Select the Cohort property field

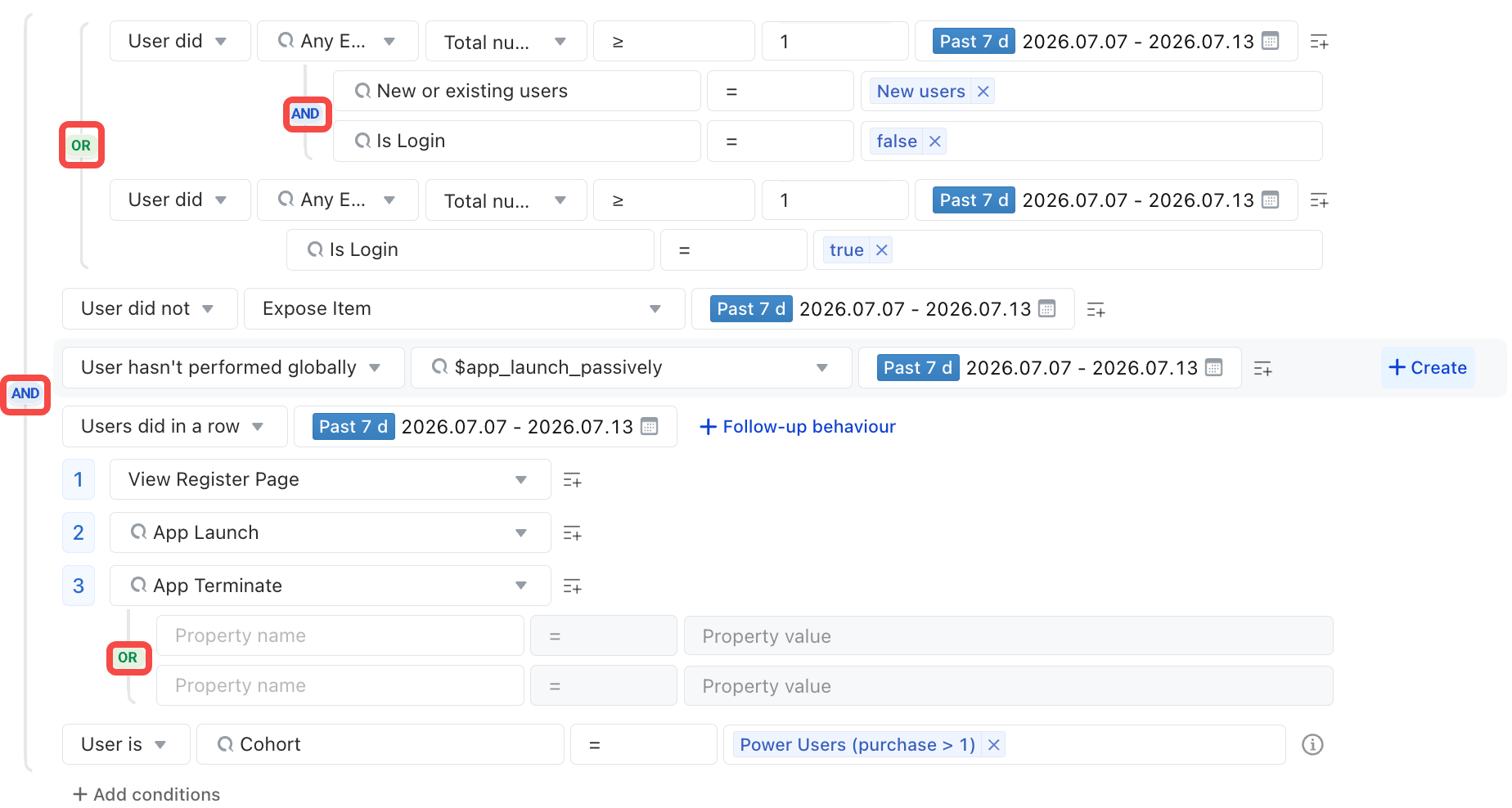(380, 744)
